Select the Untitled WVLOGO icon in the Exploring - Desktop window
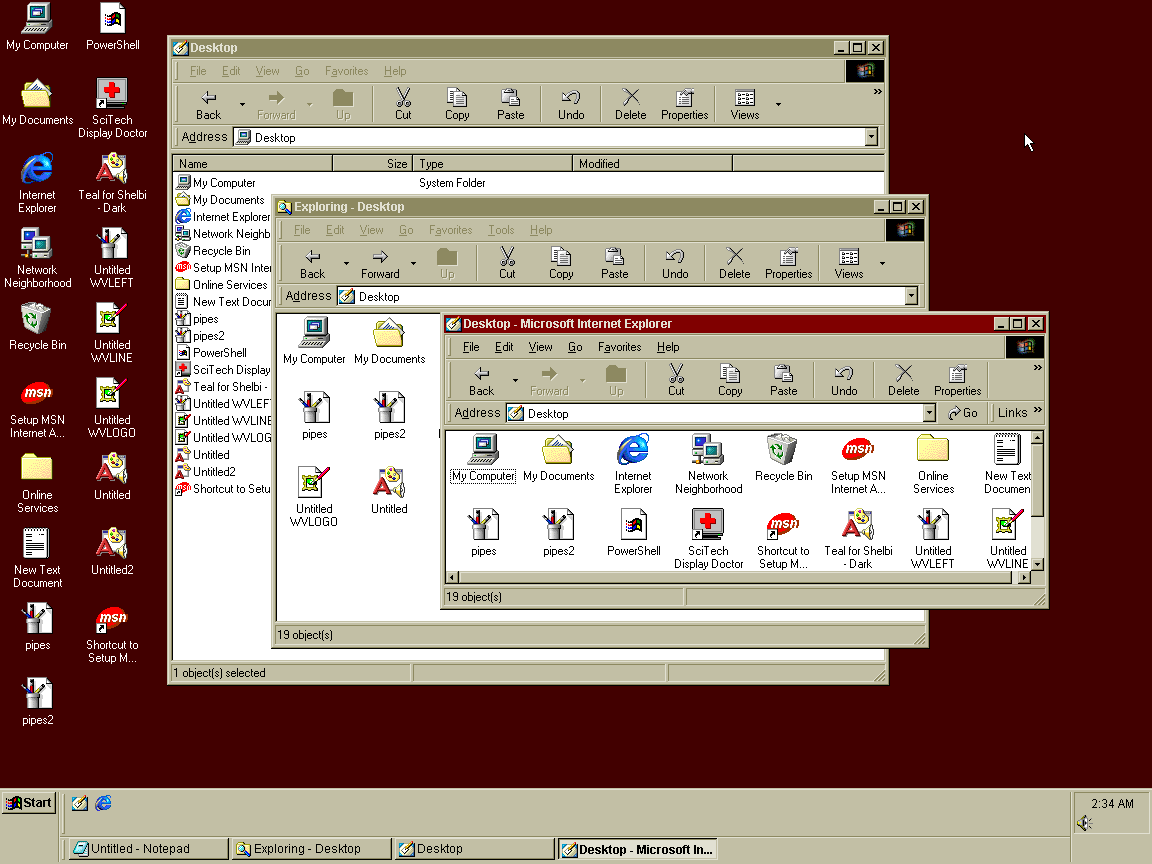This screenshot has height=864, width=1152. click(314, 497)
